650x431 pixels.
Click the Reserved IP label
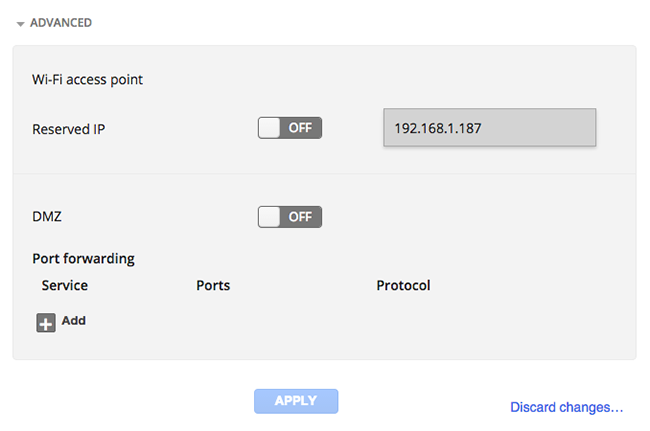click(69, 129)
